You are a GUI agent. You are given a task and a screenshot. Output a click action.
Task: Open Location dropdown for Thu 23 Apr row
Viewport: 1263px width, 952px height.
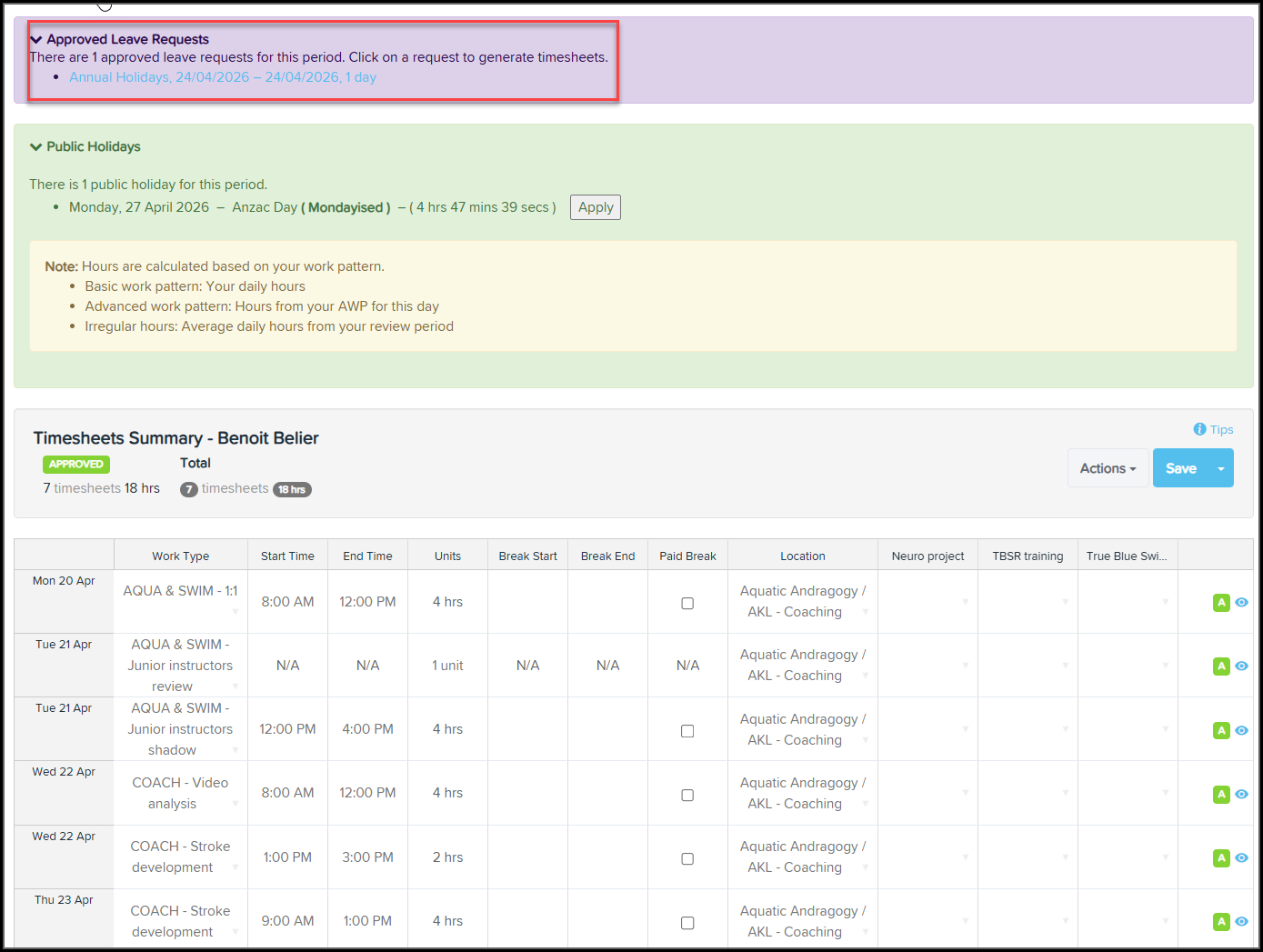(865, 932)
